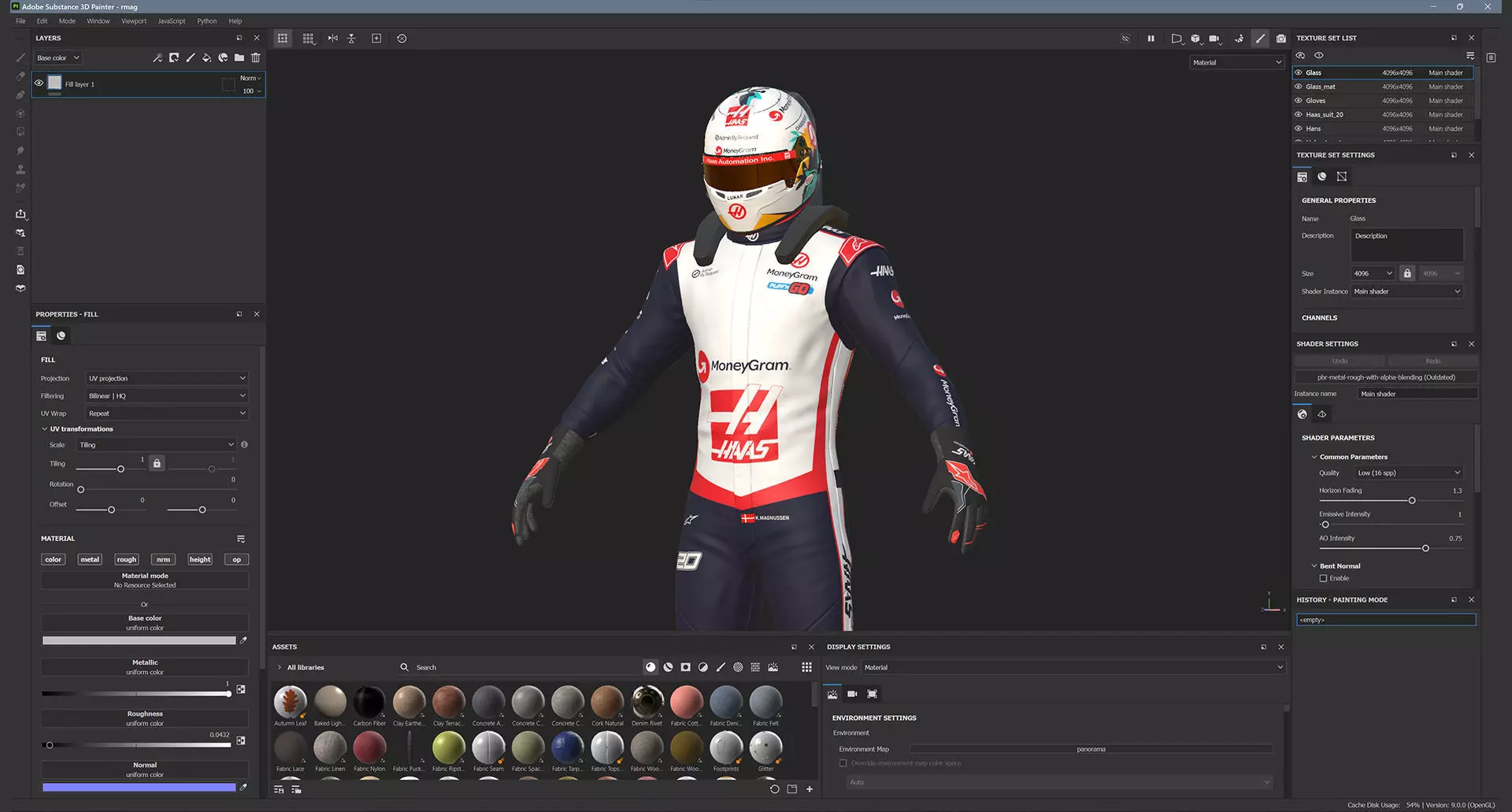This screenshot has height=812, width=1512.
Task: Open the Export textures icon in left sidebar
Action: click(20, 213)
